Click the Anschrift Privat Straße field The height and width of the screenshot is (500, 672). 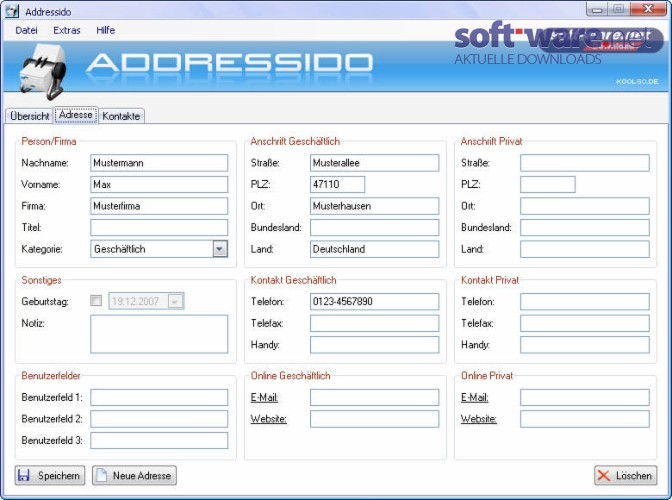[x=585, y=163]
